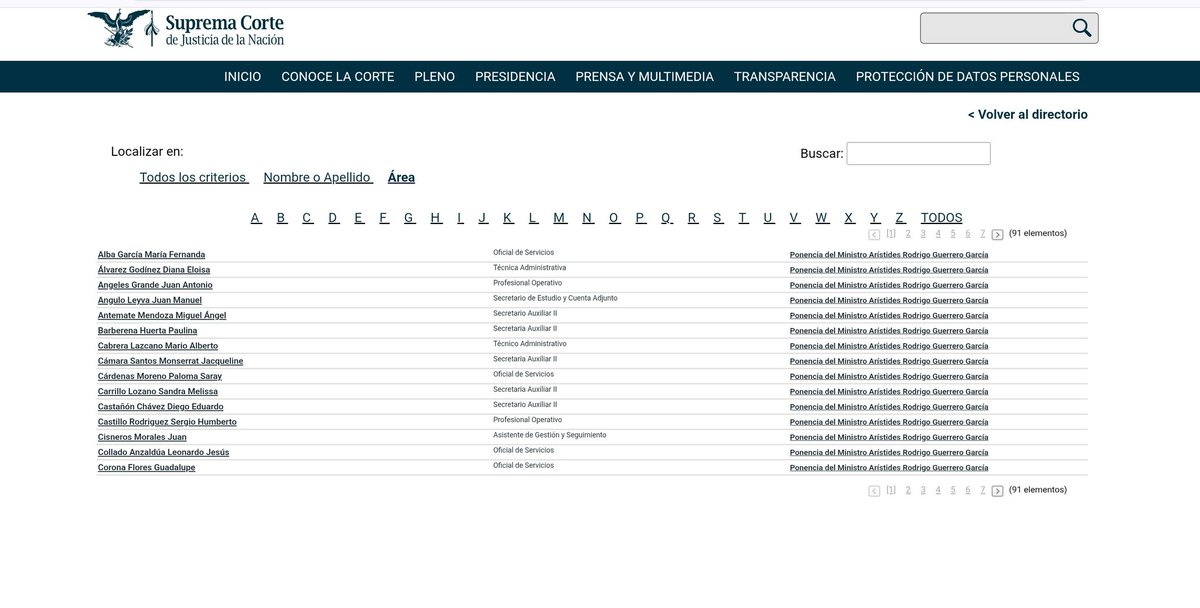
Task: Show TODOS letters filter
Action: point(942,218)
